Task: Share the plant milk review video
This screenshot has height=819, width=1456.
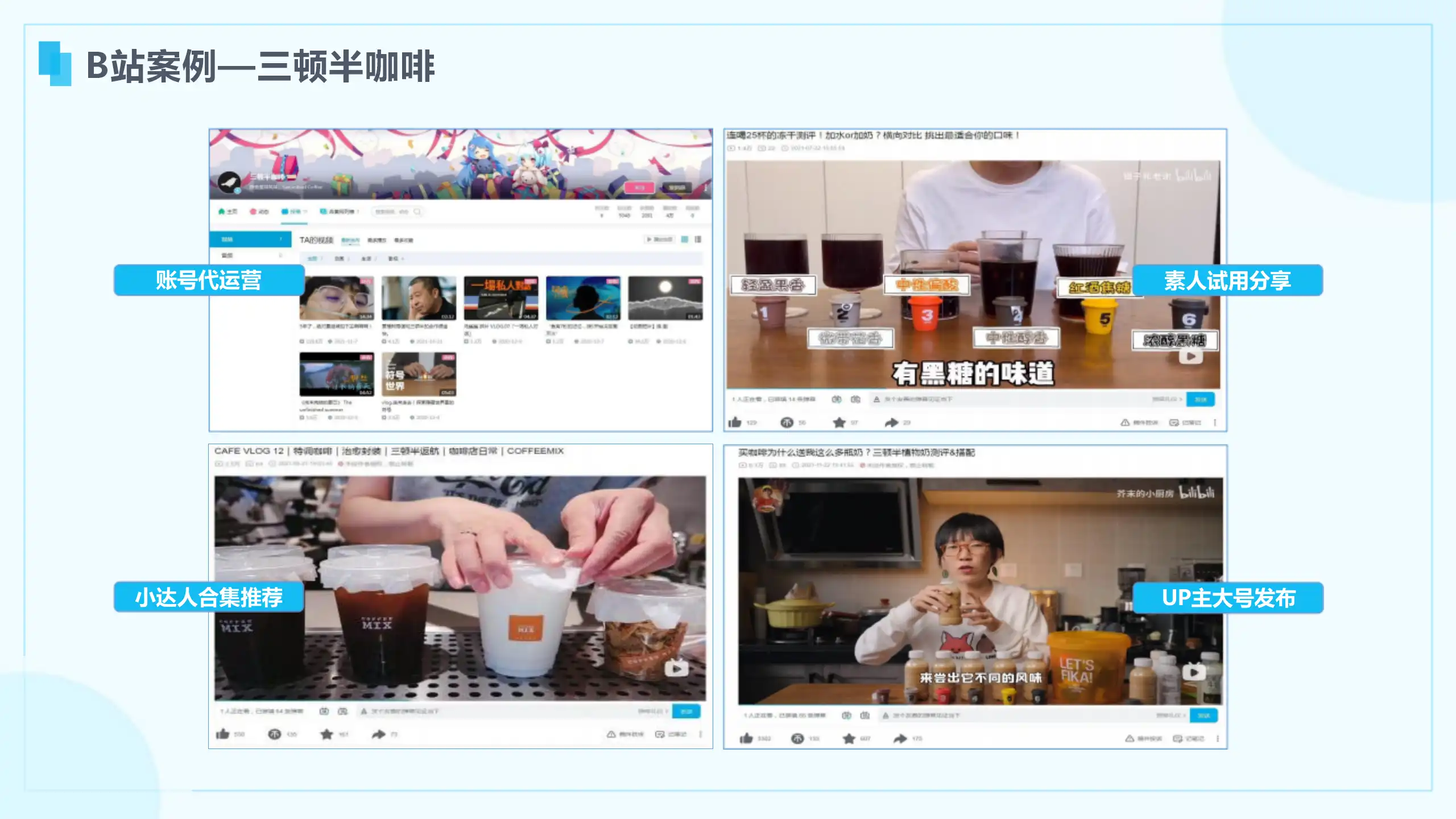Action: 900,738
